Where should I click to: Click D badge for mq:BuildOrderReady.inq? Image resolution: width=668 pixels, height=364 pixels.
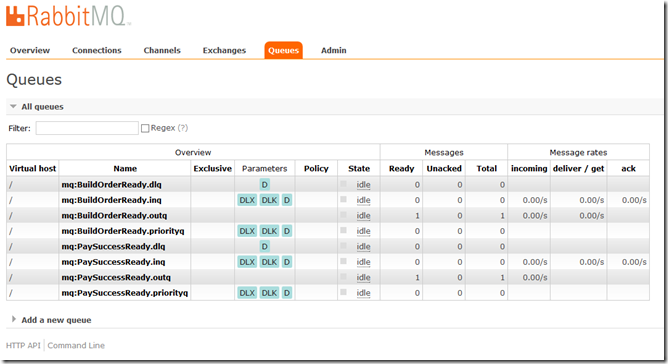(x=287, y=200)
